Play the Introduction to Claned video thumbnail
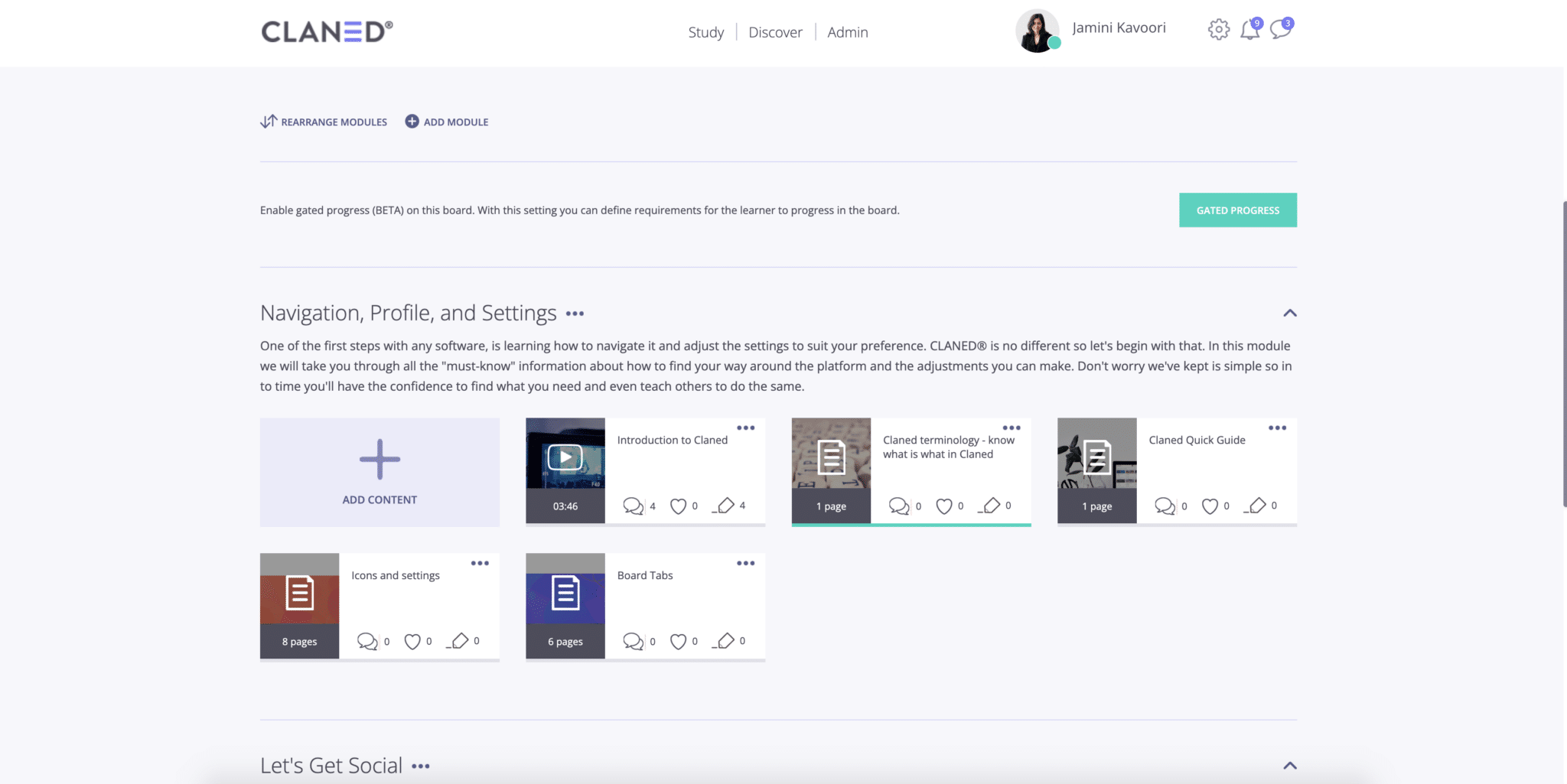The image size is (1567, 784). [x=565, y=458]
